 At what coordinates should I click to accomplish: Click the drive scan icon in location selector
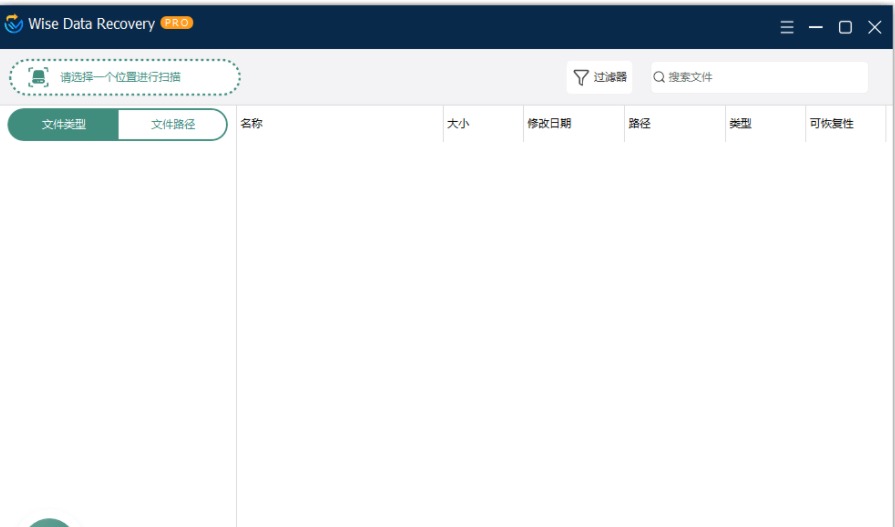38,77
